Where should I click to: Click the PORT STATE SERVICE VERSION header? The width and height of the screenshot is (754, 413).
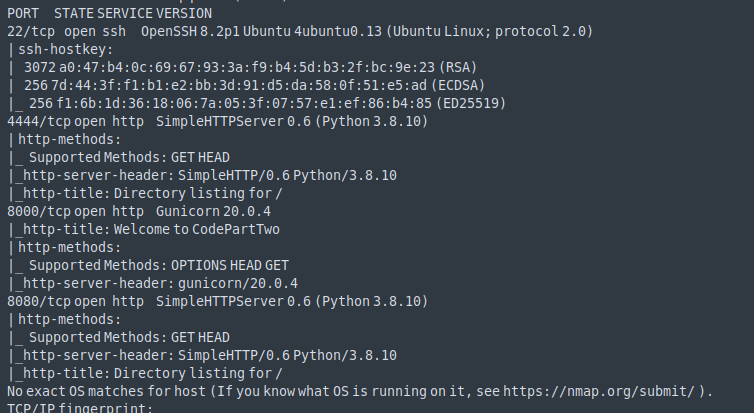(109, 13)
